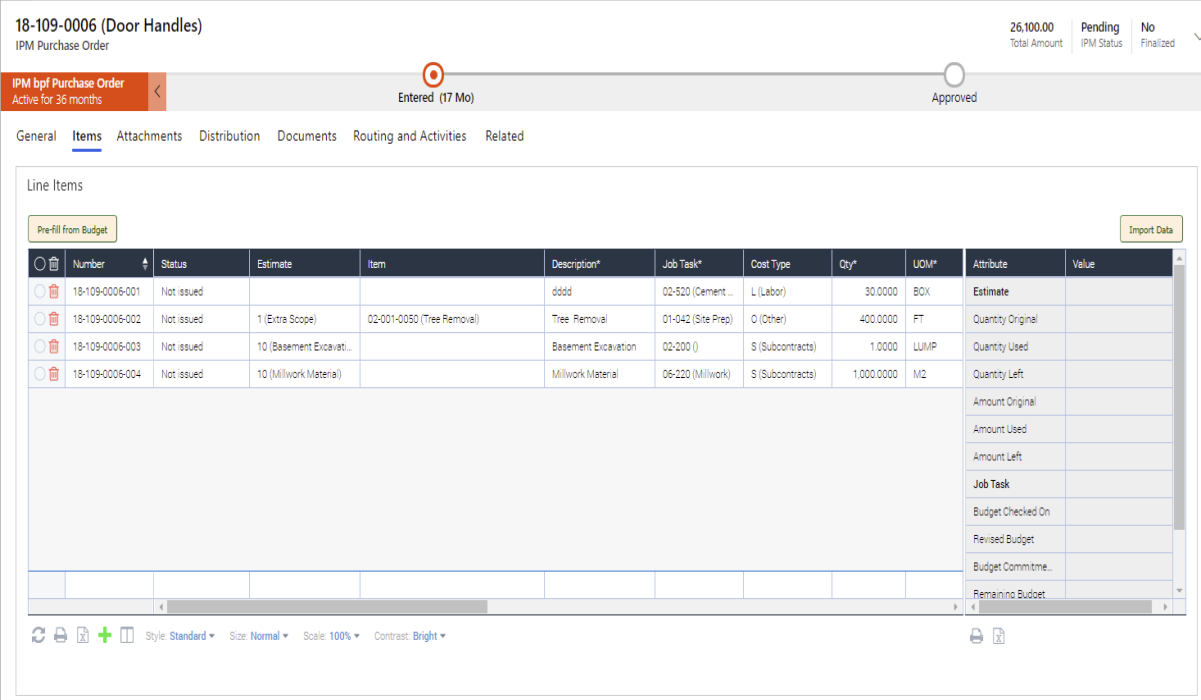Open the column chooser split-view icon

click(x=125, y=635)
